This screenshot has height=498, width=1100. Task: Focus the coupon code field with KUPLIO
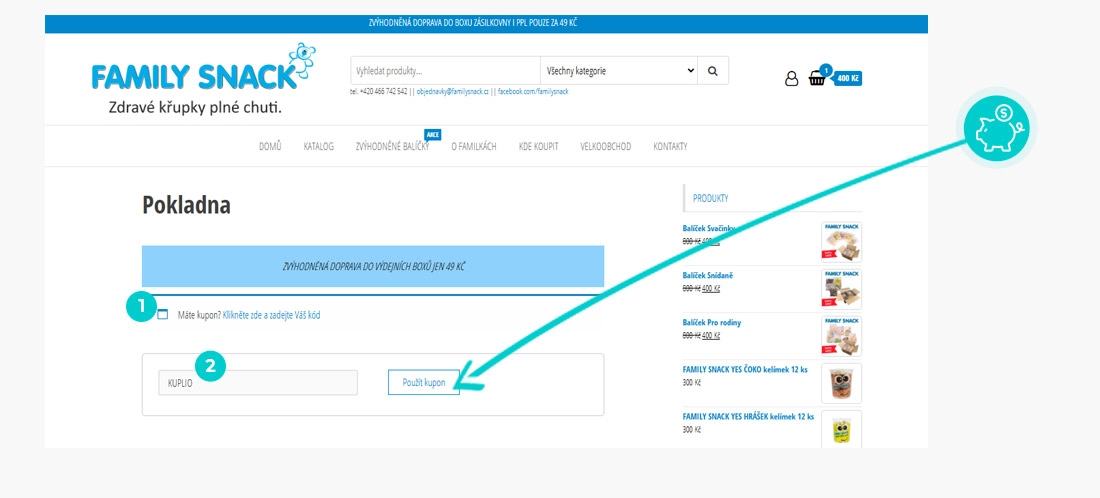pos(258,383)
